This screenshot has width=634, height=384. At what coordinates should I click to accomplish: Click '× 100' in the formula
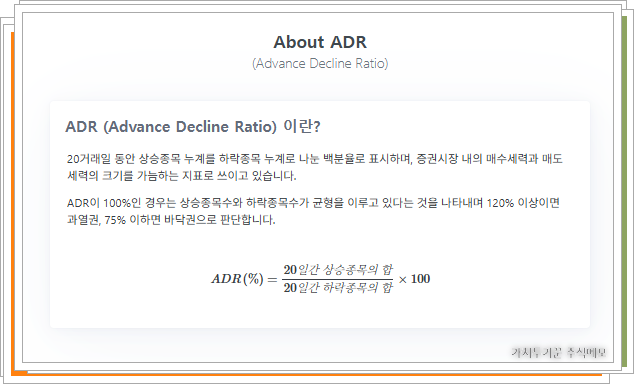pyautogui.click(x=414, y=279)
